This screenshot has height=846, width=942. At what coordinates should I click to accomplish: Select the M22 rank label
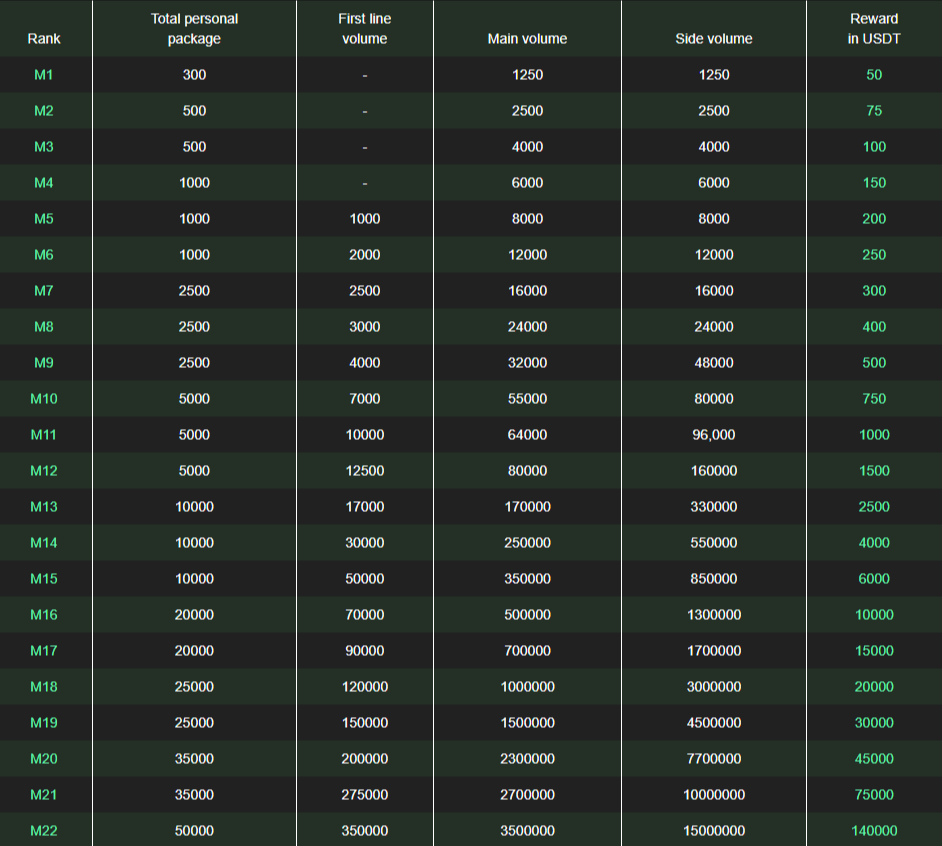click(44, 831)
